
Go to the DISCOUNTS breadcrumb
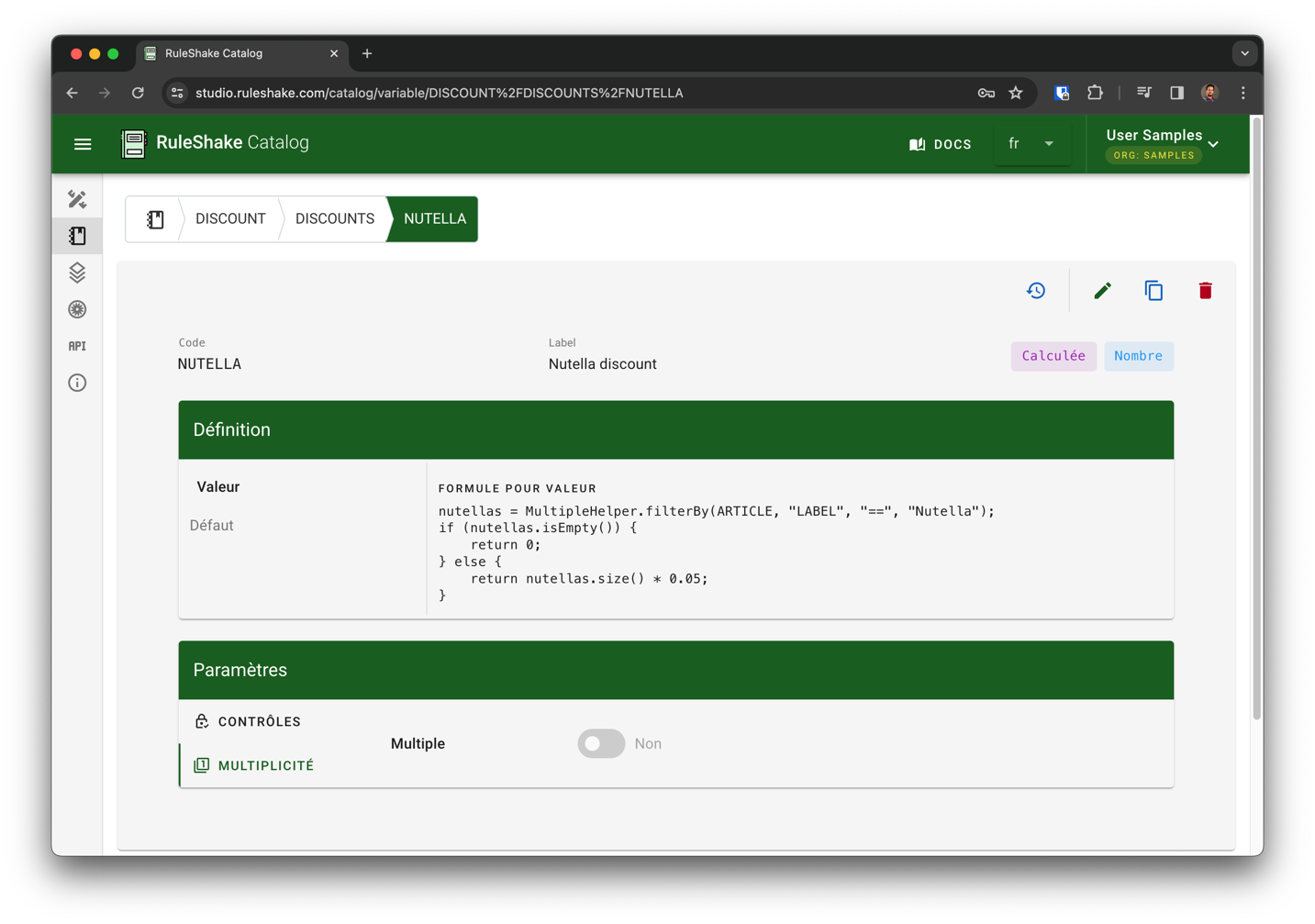click(x=335, y=219)
